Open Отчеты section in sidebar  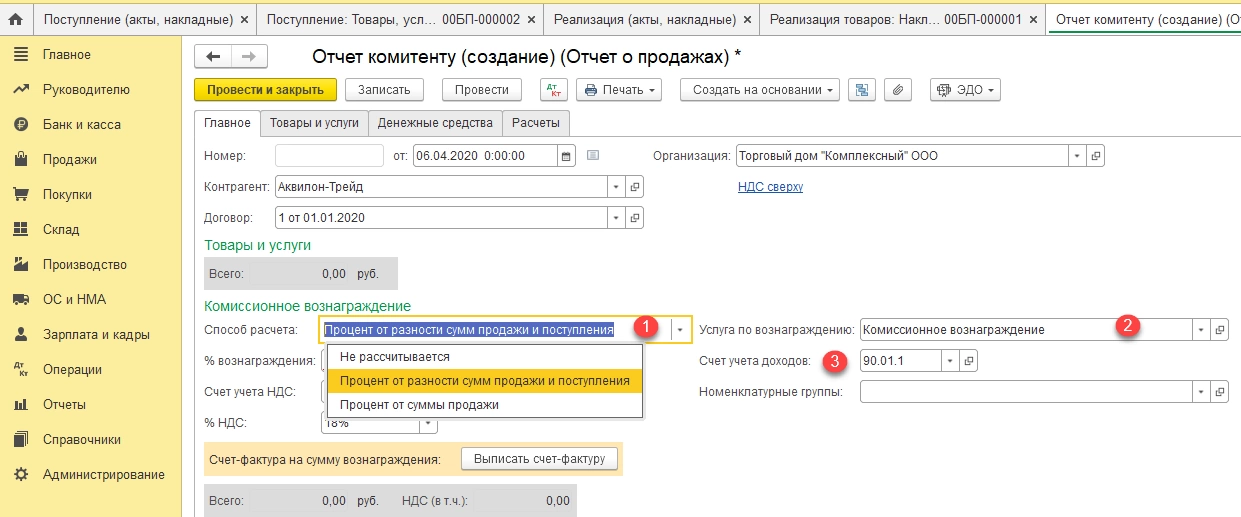[x=63, y=404]
